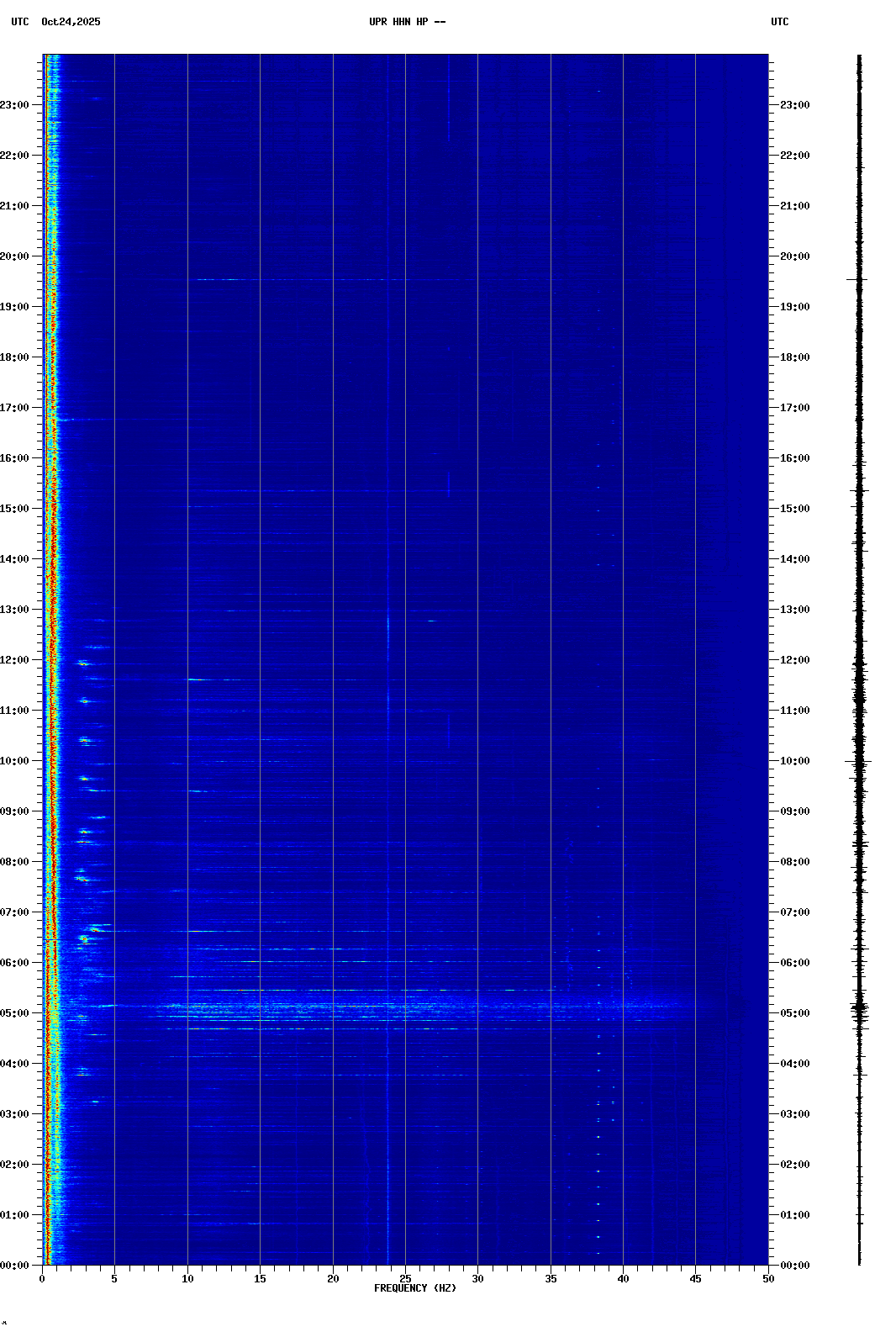Select the 05:00 marker on right time axis
Viewport: 896px width, 1332px height.
(x=794, y=1013)
